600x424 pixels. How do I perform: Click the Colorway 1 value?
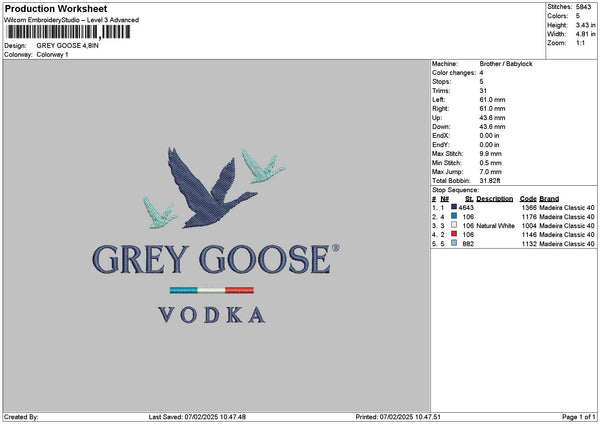pyautogui.click(x=52, y=55)
